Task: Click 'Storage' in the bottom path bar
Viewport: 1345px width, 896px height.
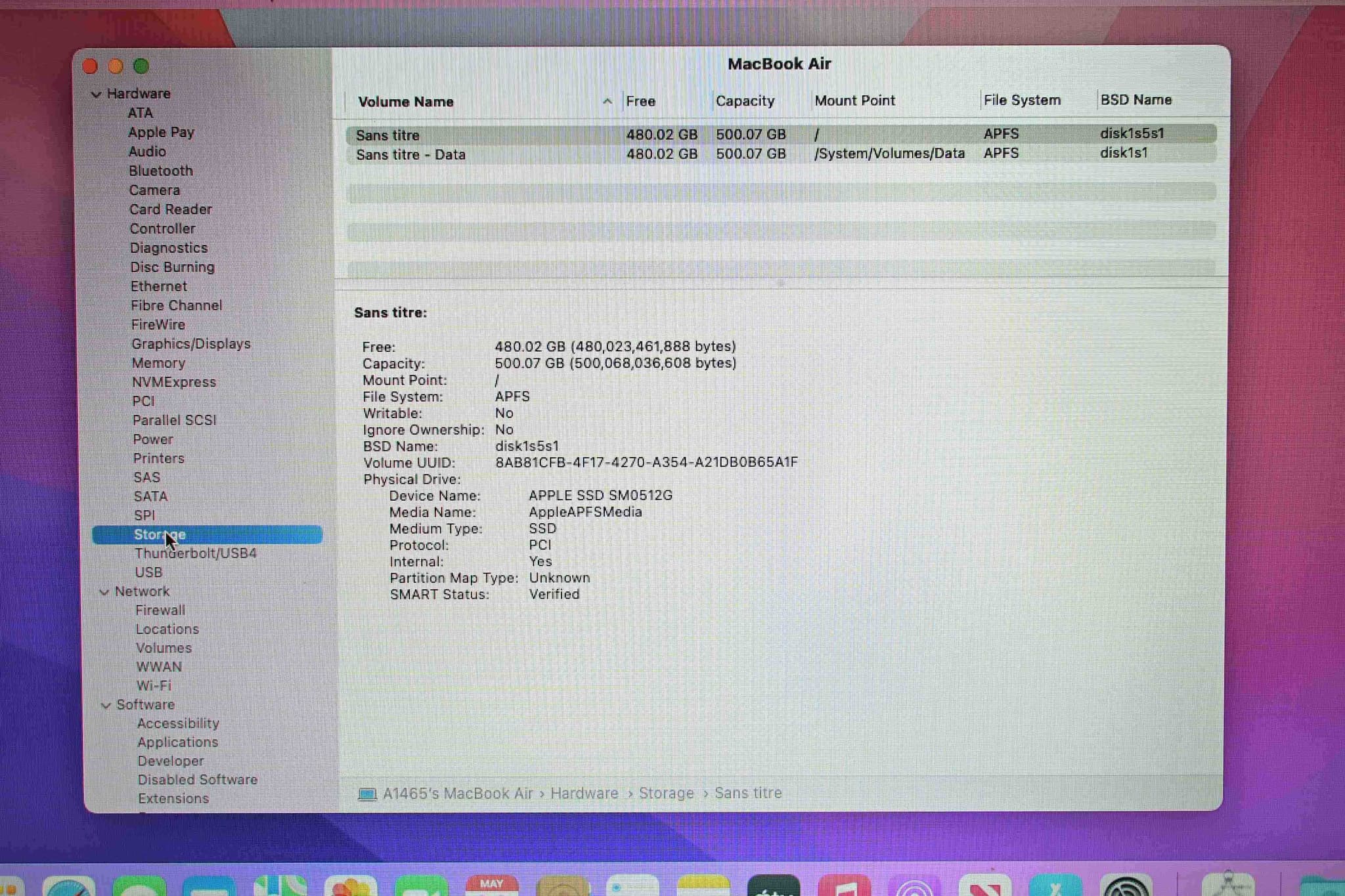Action: 666,793
